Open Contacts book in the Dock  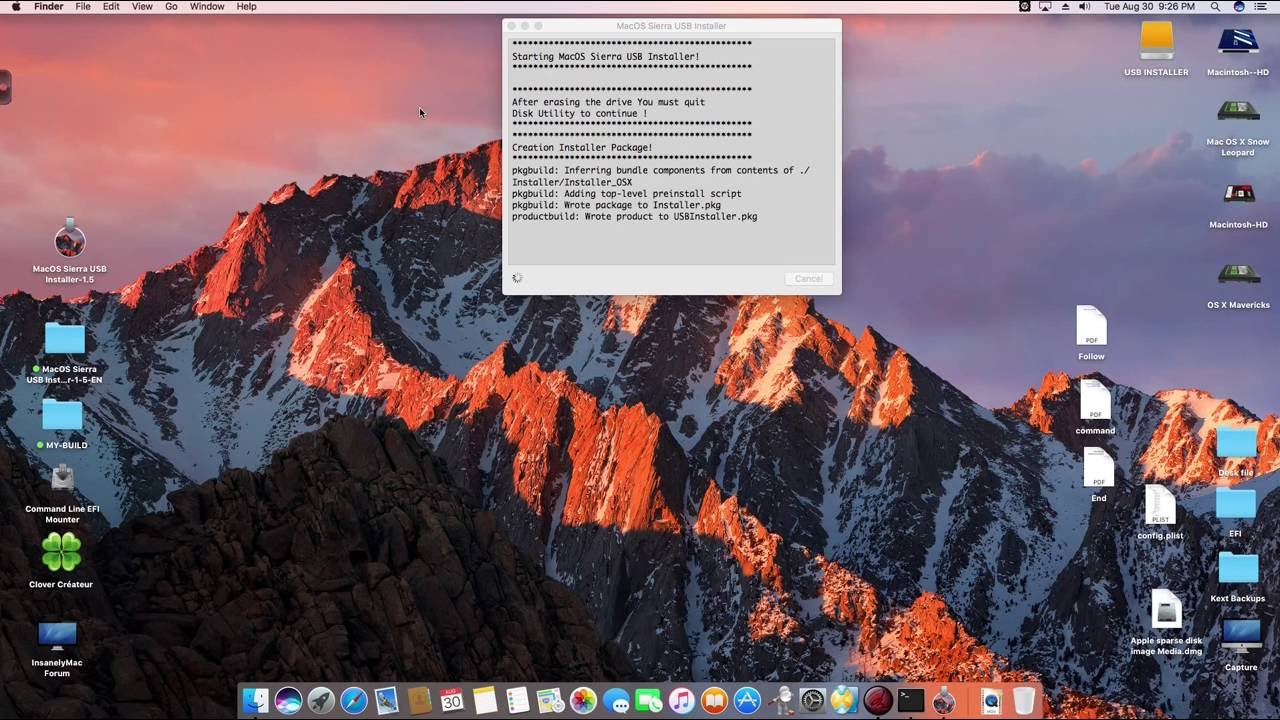click(420, 701)
